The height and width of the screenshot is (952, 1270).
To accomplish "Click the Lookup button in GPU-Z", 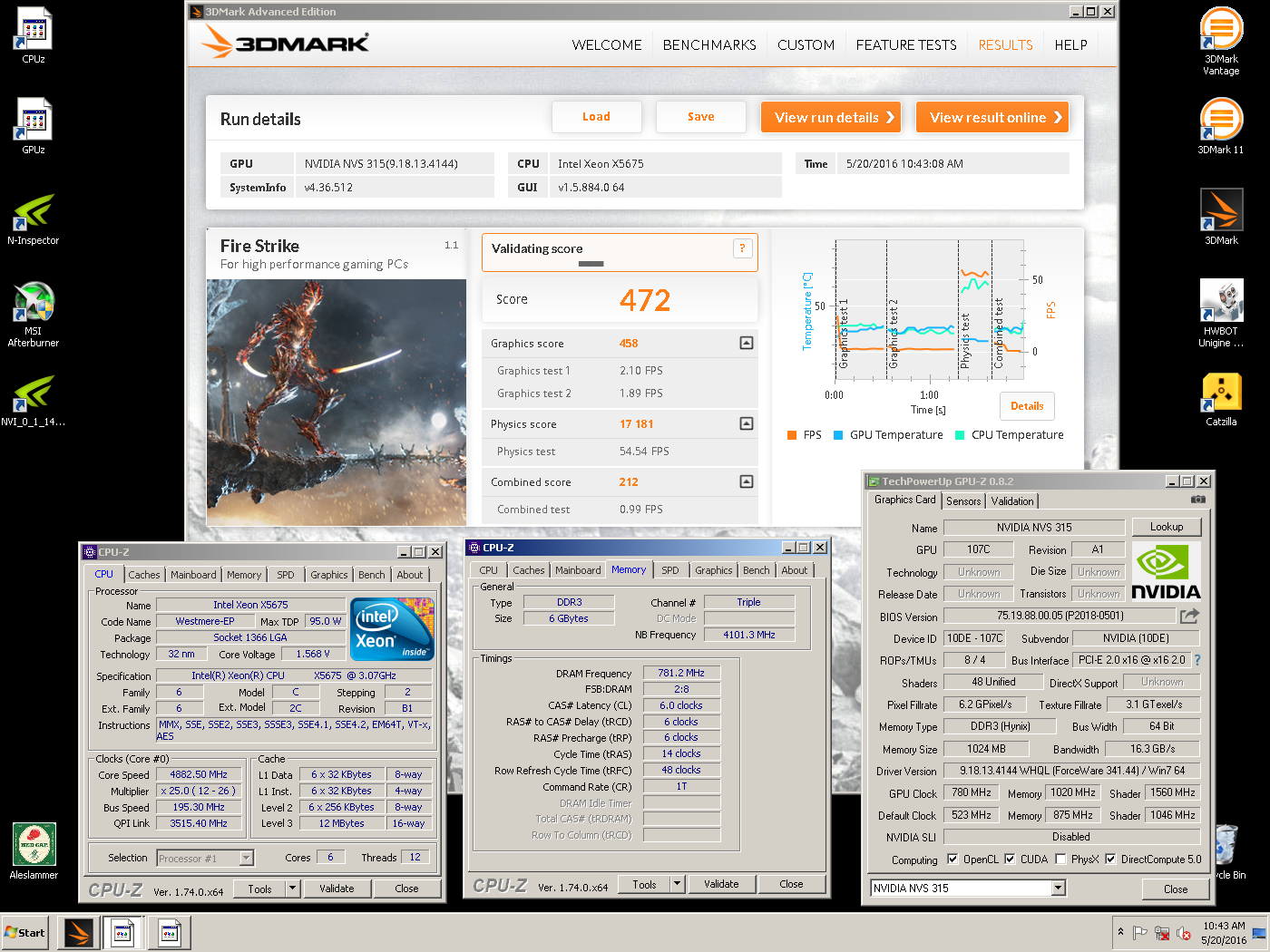I will click(x=1167, y=527).
